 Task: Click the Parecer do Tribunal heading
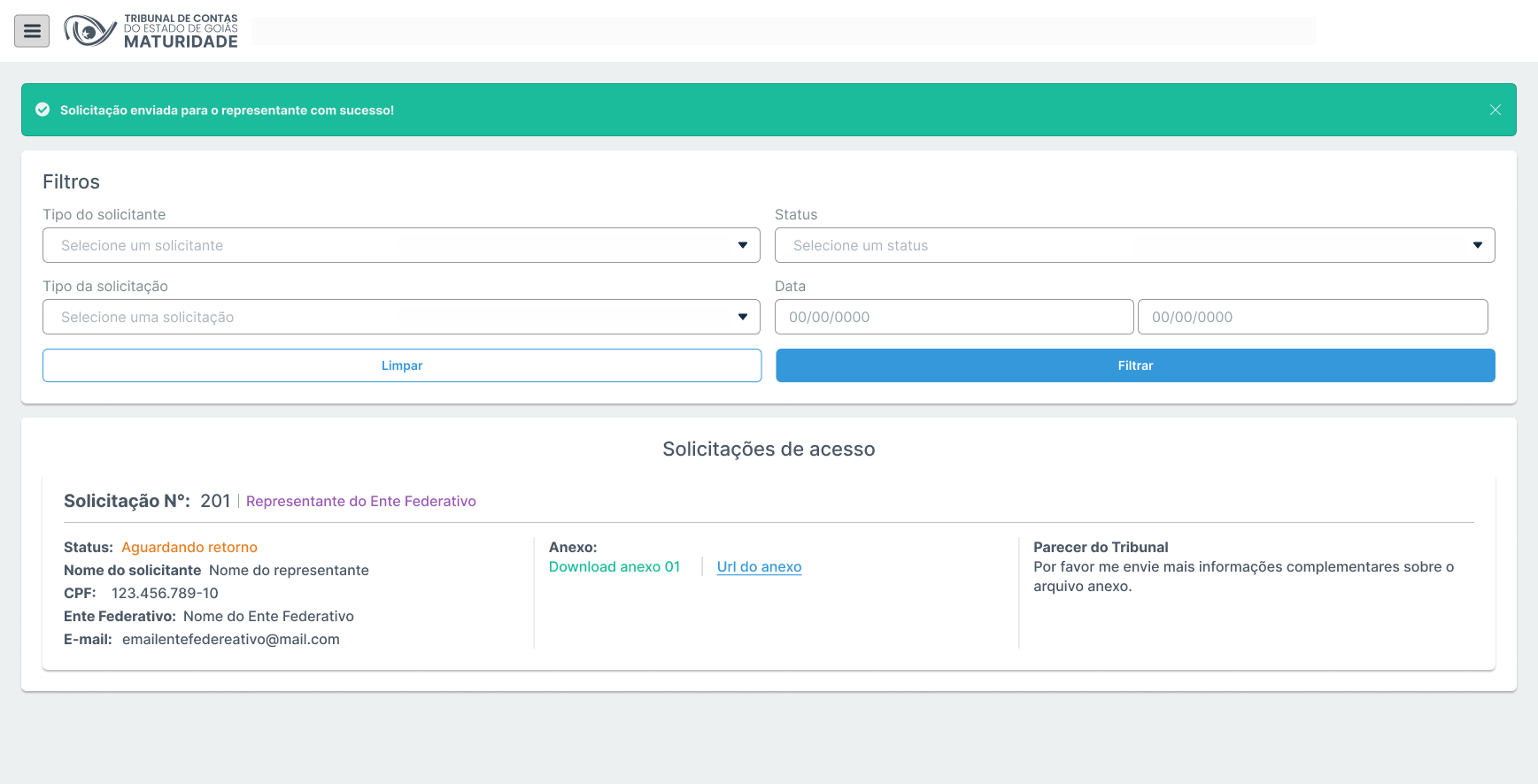[x=1101, y=547]
